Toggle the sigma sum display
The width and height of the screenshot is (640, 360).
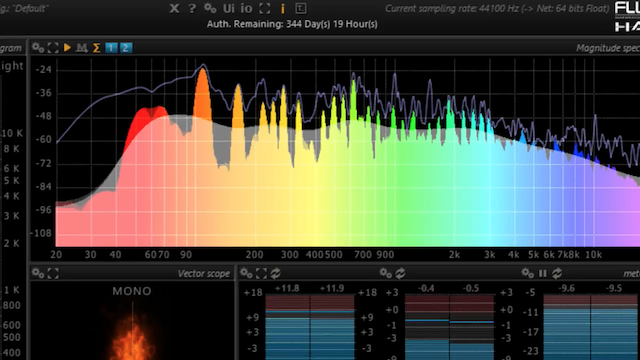(97, 48)
